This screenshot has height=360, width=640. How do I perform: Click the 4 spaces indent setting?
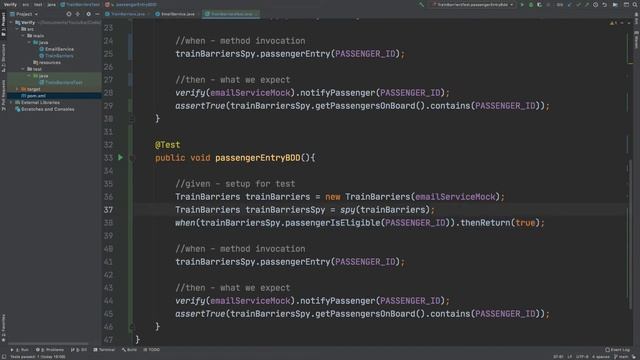[601, 357]
